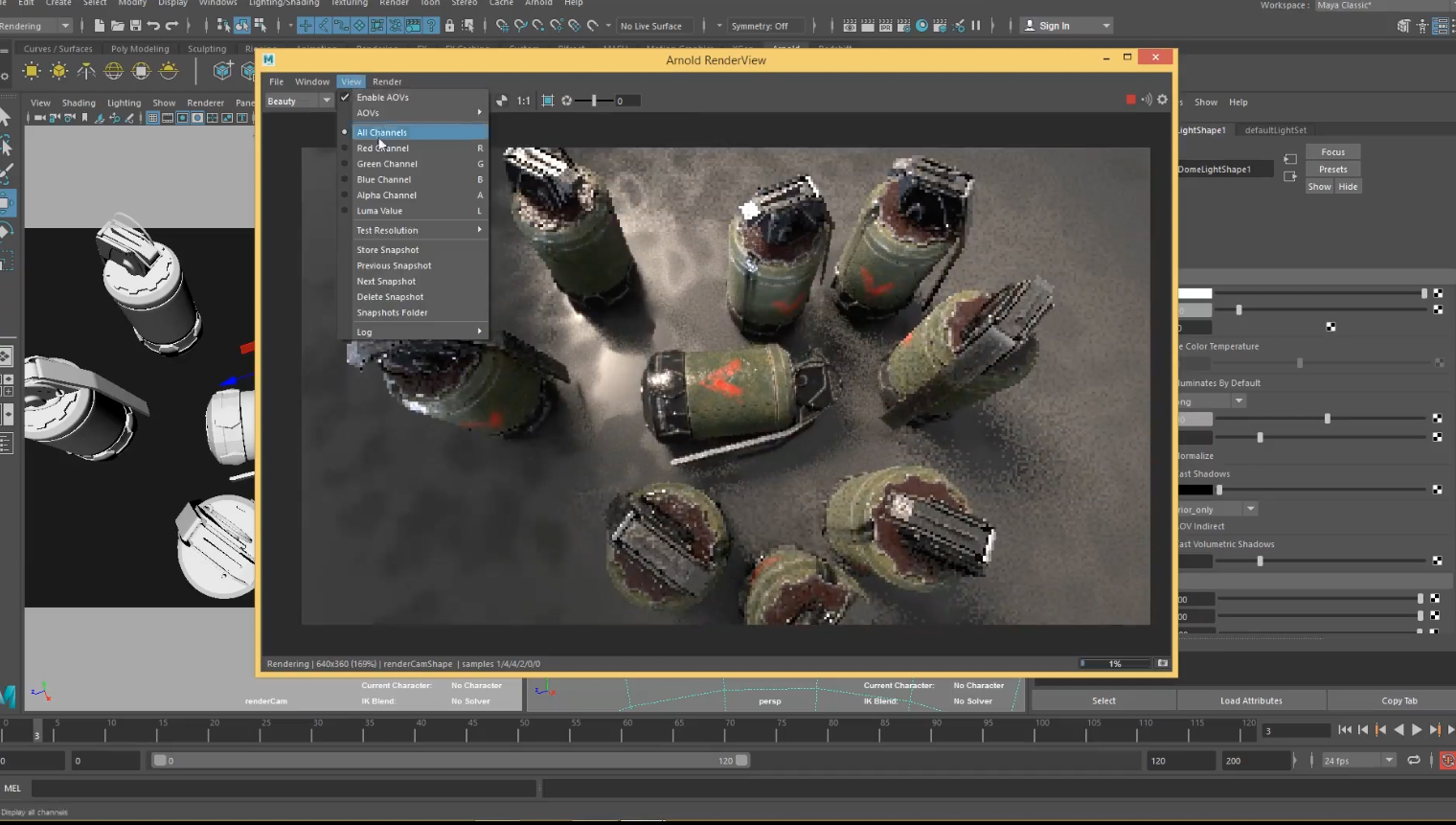Select Alpha Channel radio option
This screenshot has width=1456, height=825.
tap(386, 195)
